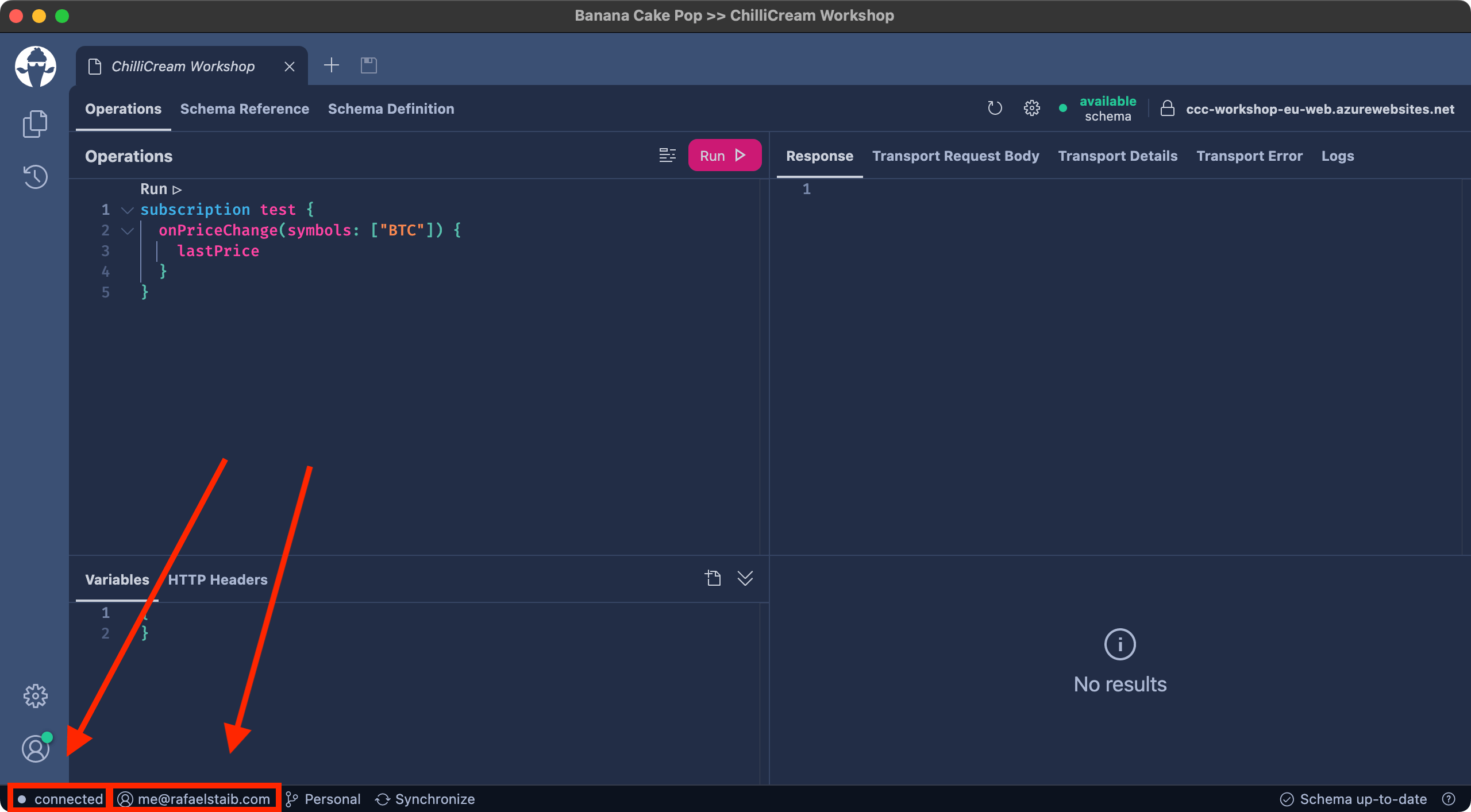Switch to the Operations tab
The image size is (1471, 812).
[x=123, y=109]
